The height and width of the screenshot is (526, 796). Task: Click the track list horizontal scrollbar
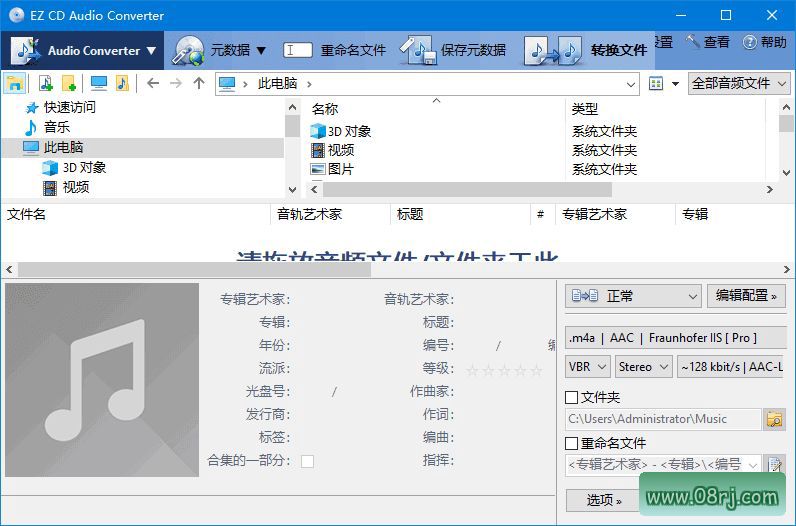(194, 270)
